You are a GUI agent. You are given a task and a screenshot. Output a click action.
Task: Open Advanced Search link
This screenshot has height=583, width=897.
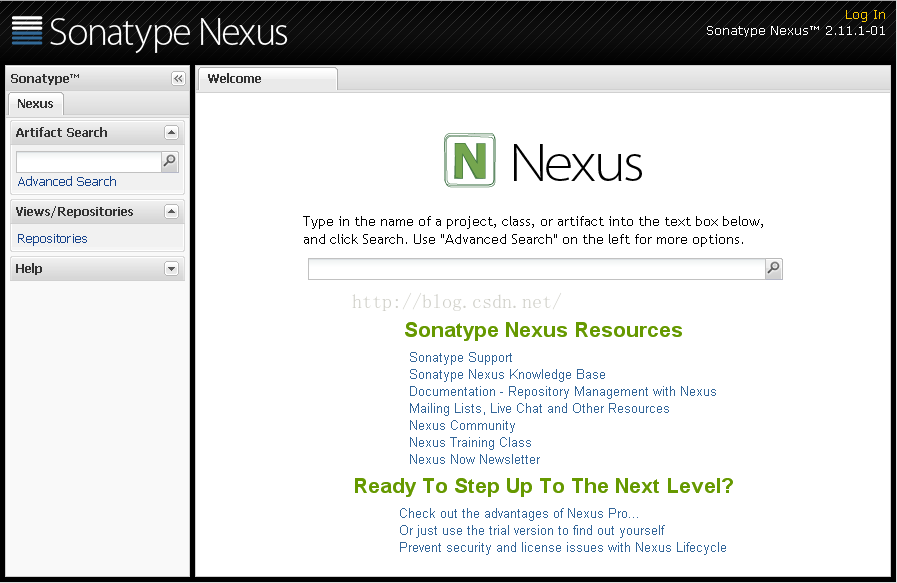coord(67,181)
